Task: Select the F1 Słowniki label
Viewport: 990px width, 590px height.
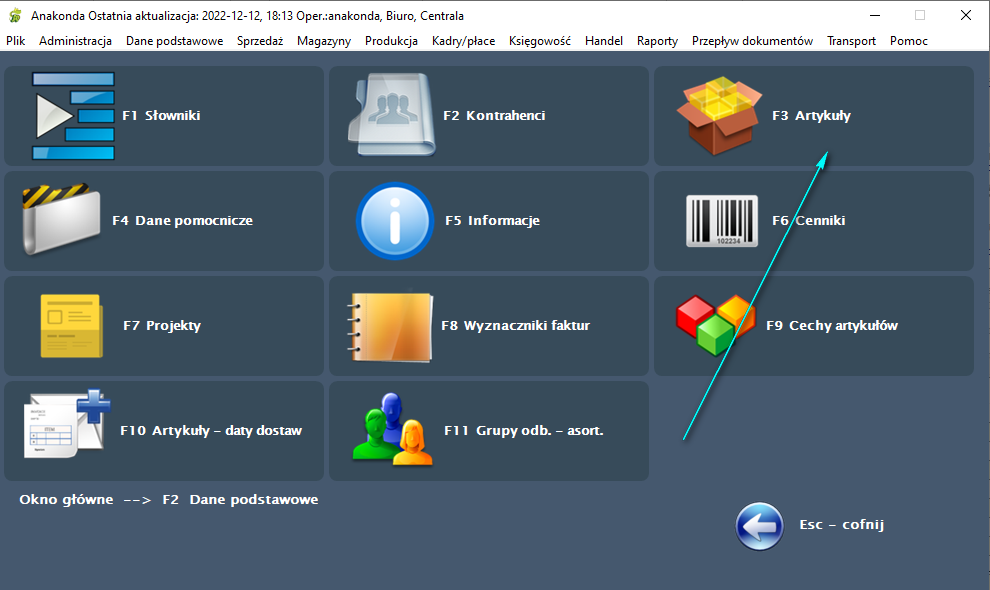Action: point(161,116)
